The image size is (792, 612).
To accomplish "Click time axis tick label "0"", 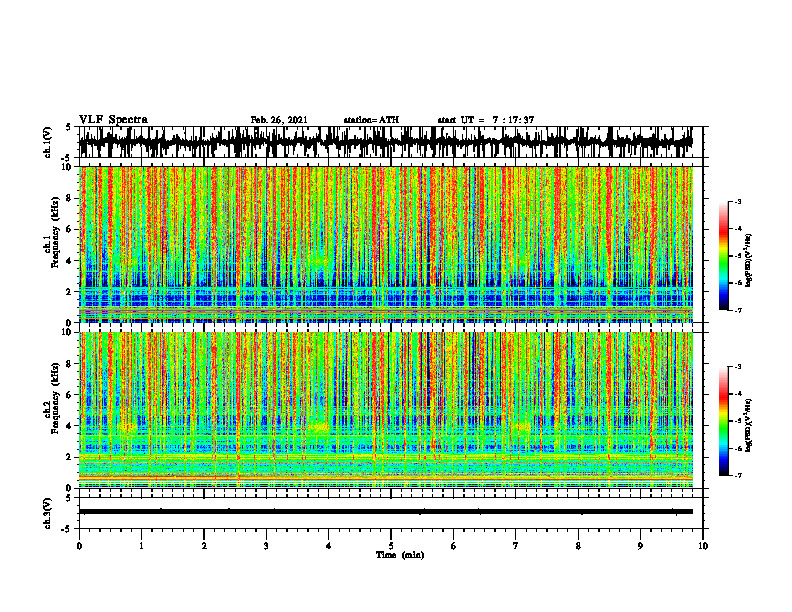I will coord(79,546).
